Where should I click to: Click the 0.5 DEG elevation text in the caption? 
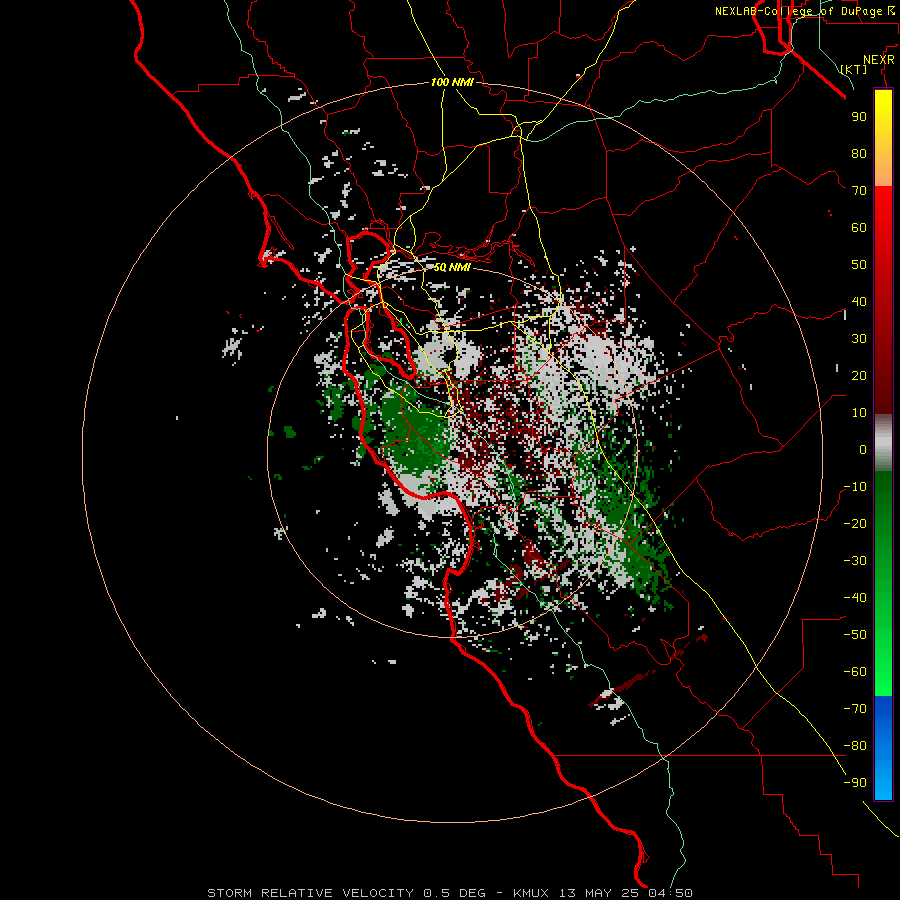point(454,893)
